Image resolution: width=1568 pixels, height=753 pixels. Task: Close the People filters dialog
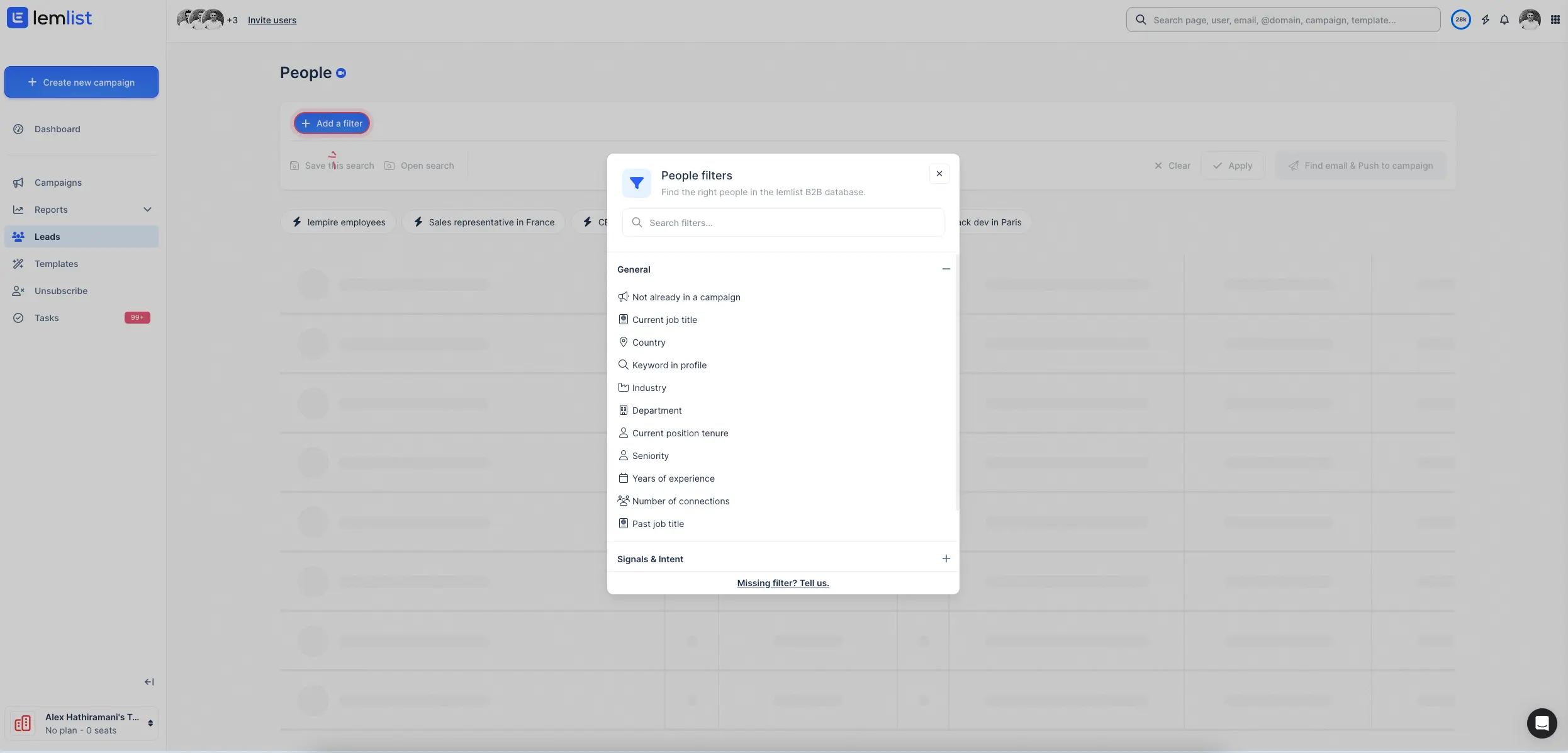(x=939, y=174)
